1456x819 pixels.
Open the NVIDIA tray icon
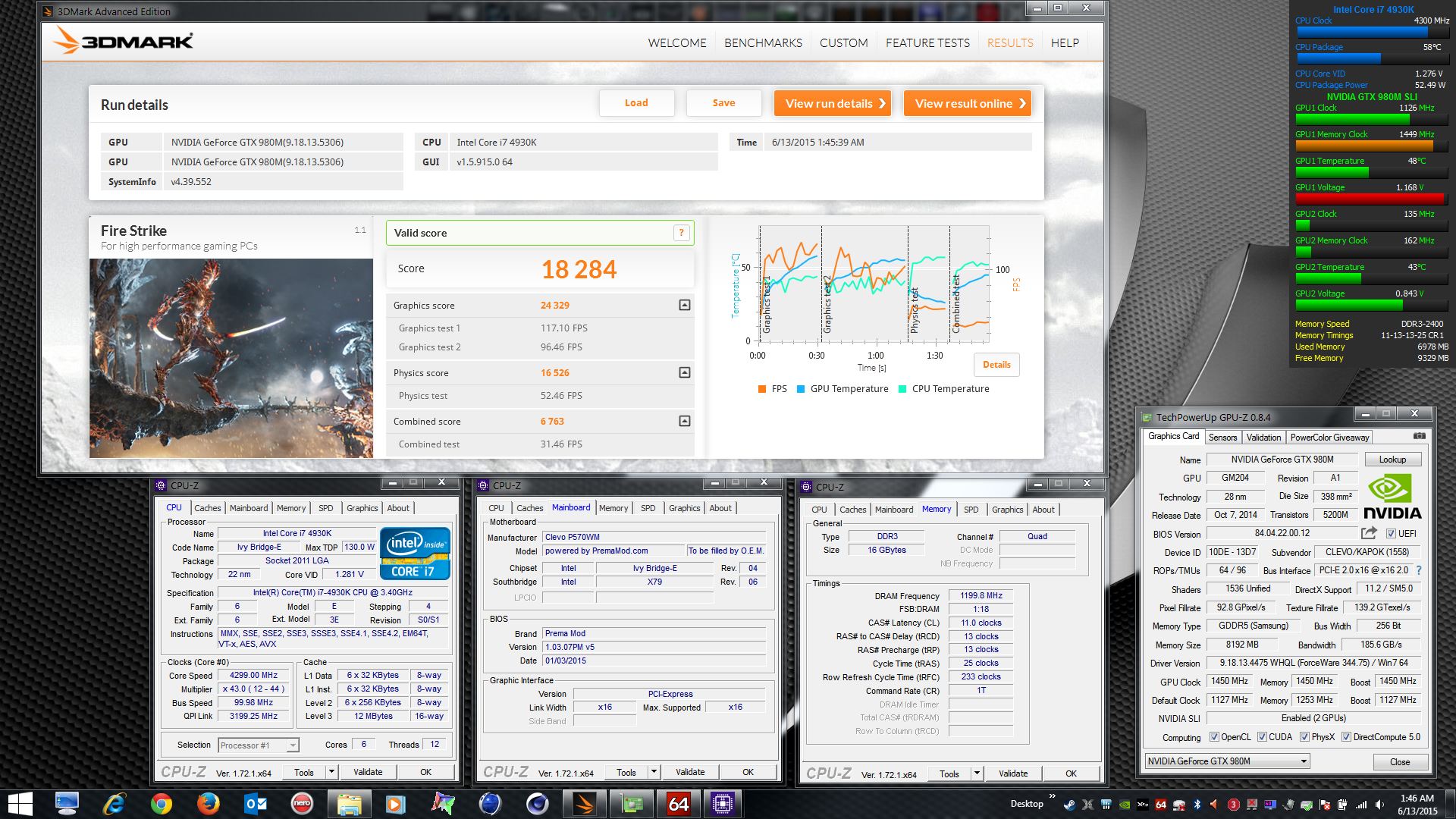coord(1125,805)
